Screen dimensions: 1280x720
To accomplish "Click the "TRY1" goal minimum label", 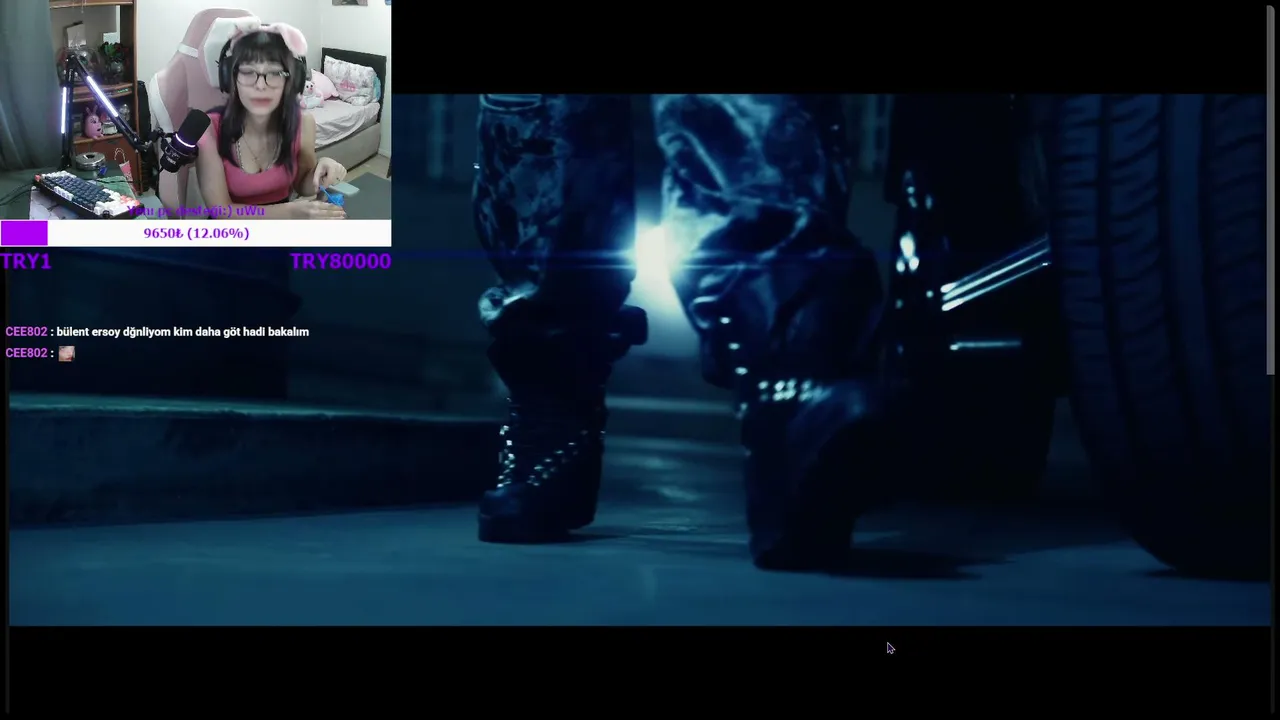I will pos(25,261).
